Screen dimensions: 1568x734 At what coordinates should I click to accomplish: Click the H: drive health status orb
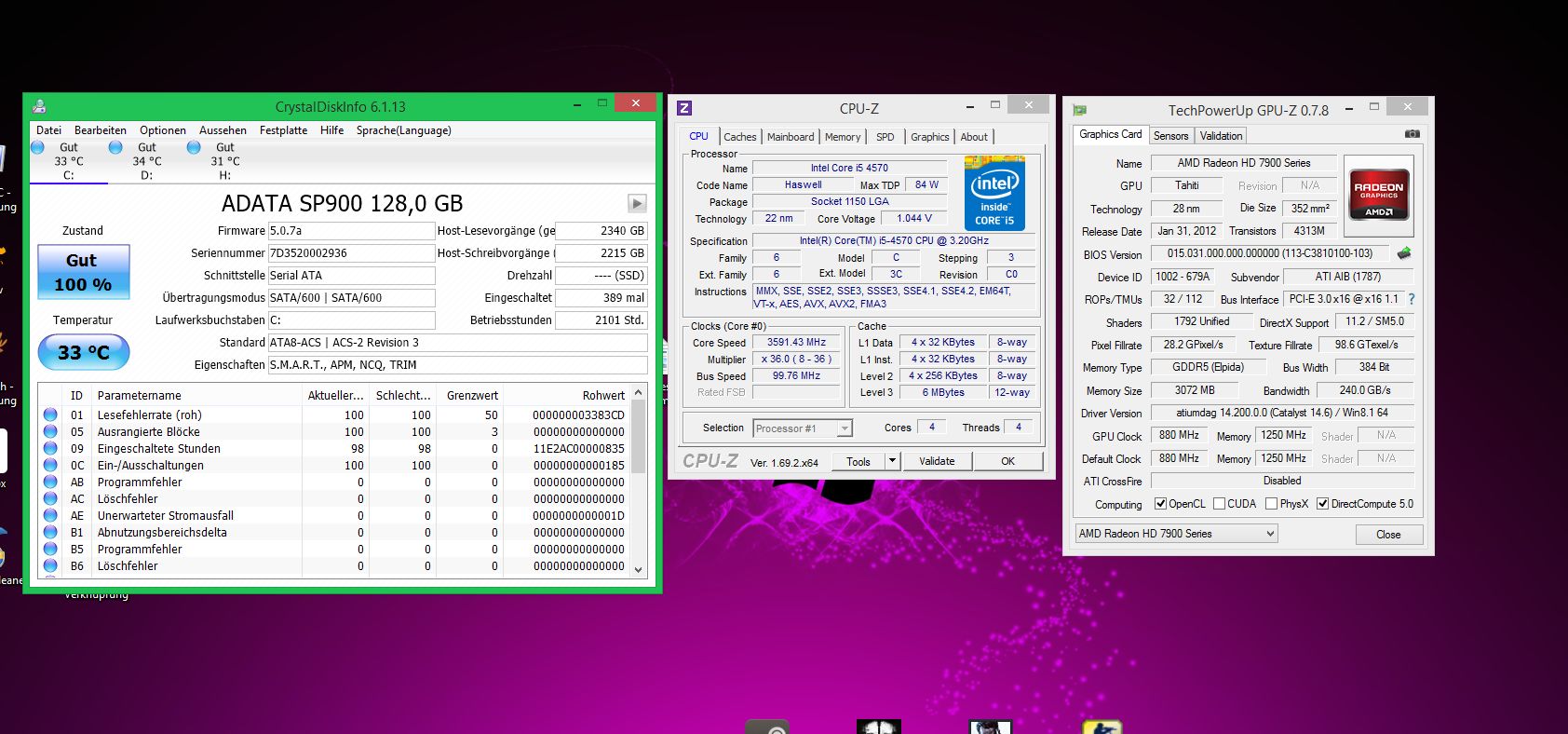(194, 147)
